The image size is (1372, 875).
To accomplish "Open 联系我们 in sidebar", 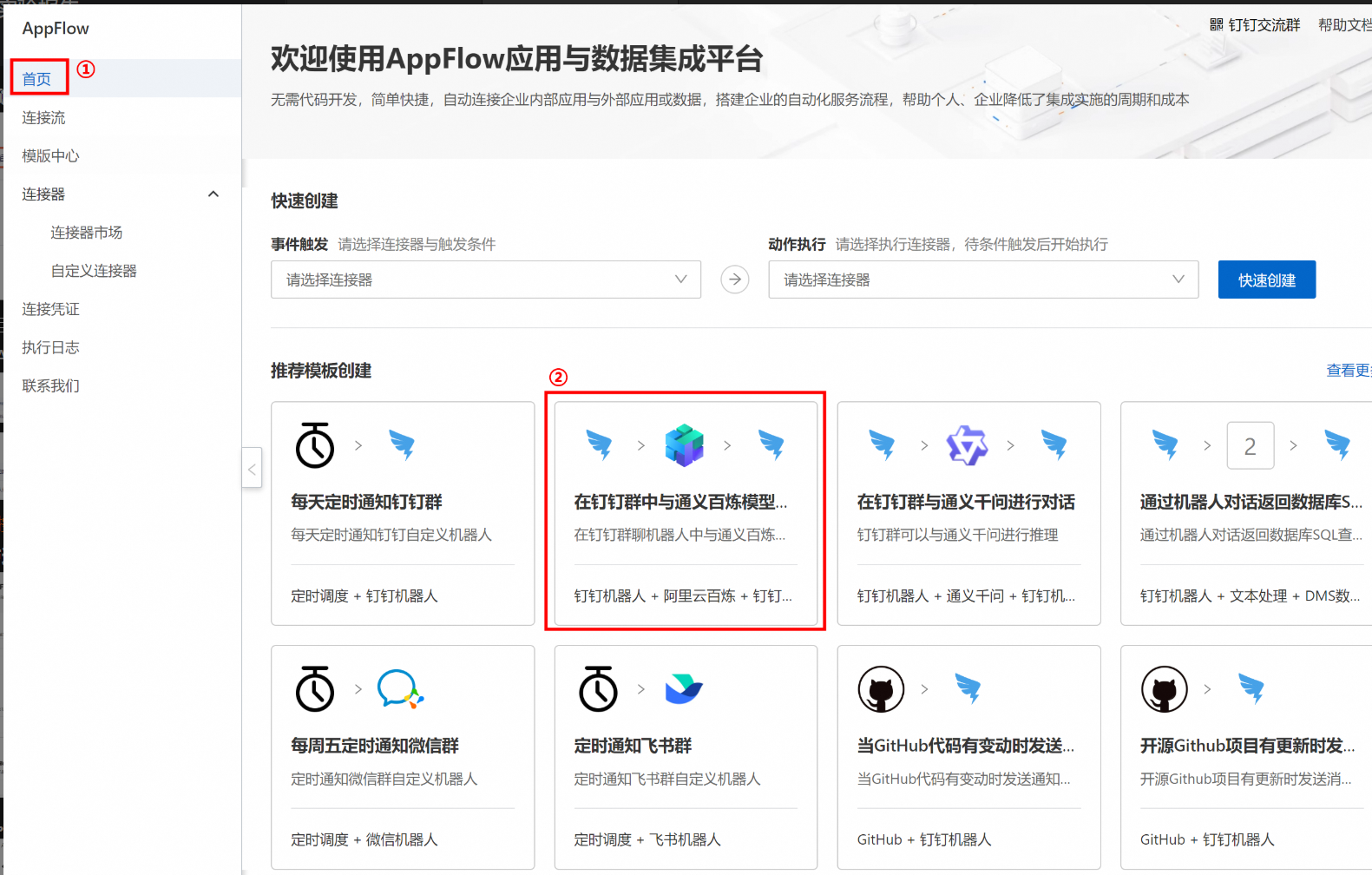I will [x=50, y=385].
